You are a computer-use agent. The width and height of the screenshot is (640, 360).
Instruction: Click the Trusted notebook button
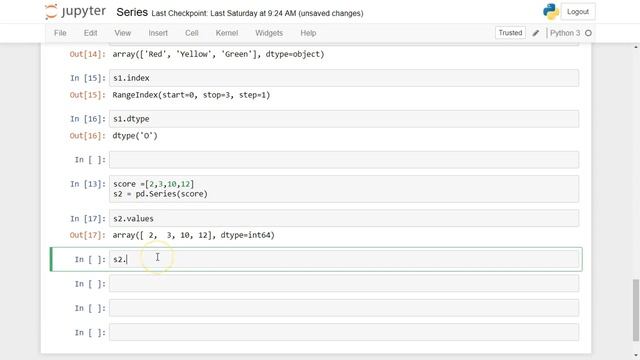coord(510,33)
